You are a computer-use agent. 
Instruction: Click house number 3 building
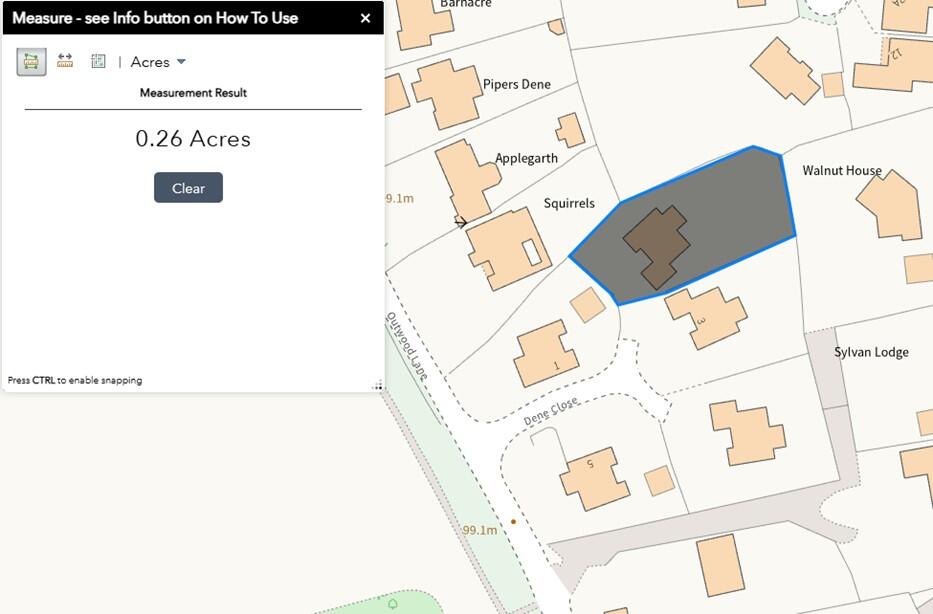click(706, 317)
